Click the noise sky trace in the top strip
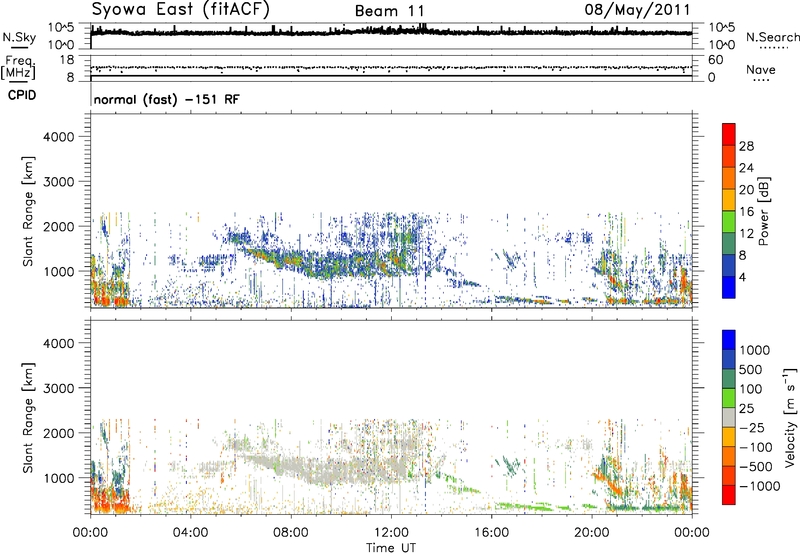The width and height of the screenshot is (800, 554). tap(391, 32)
